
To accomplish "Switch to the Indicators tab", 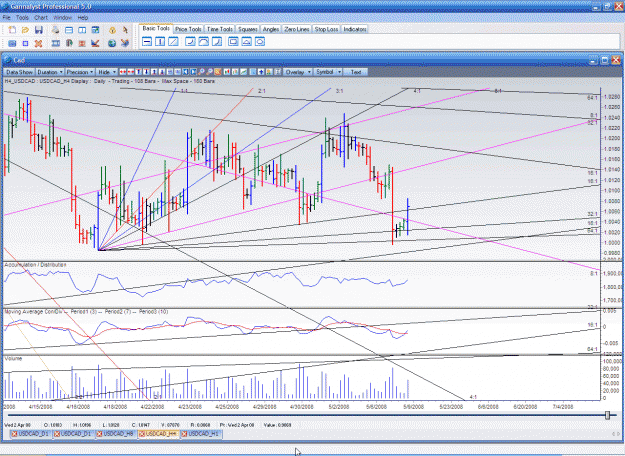I will click(354, 29).
